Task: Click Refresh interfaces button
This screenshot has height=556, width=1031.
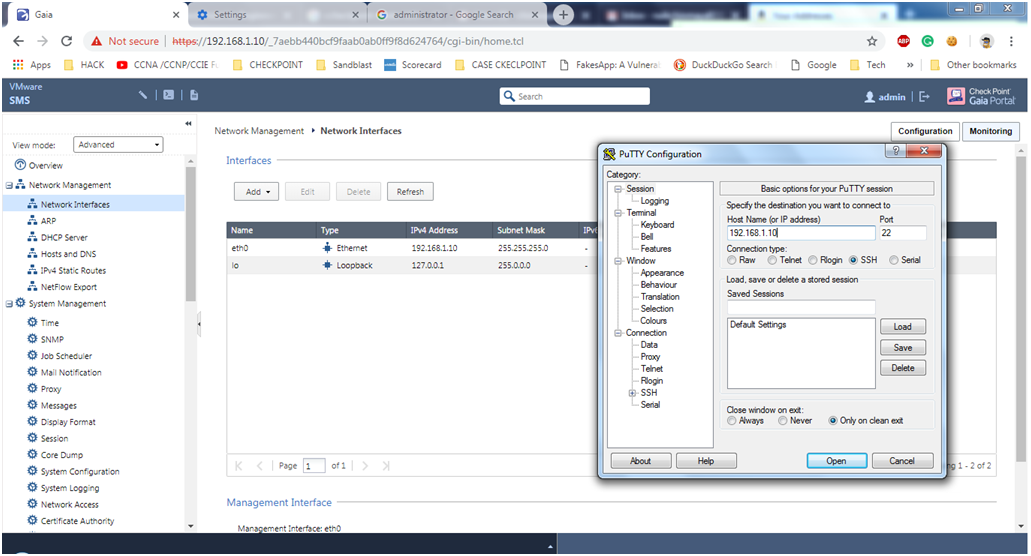Action: point(410,192)
